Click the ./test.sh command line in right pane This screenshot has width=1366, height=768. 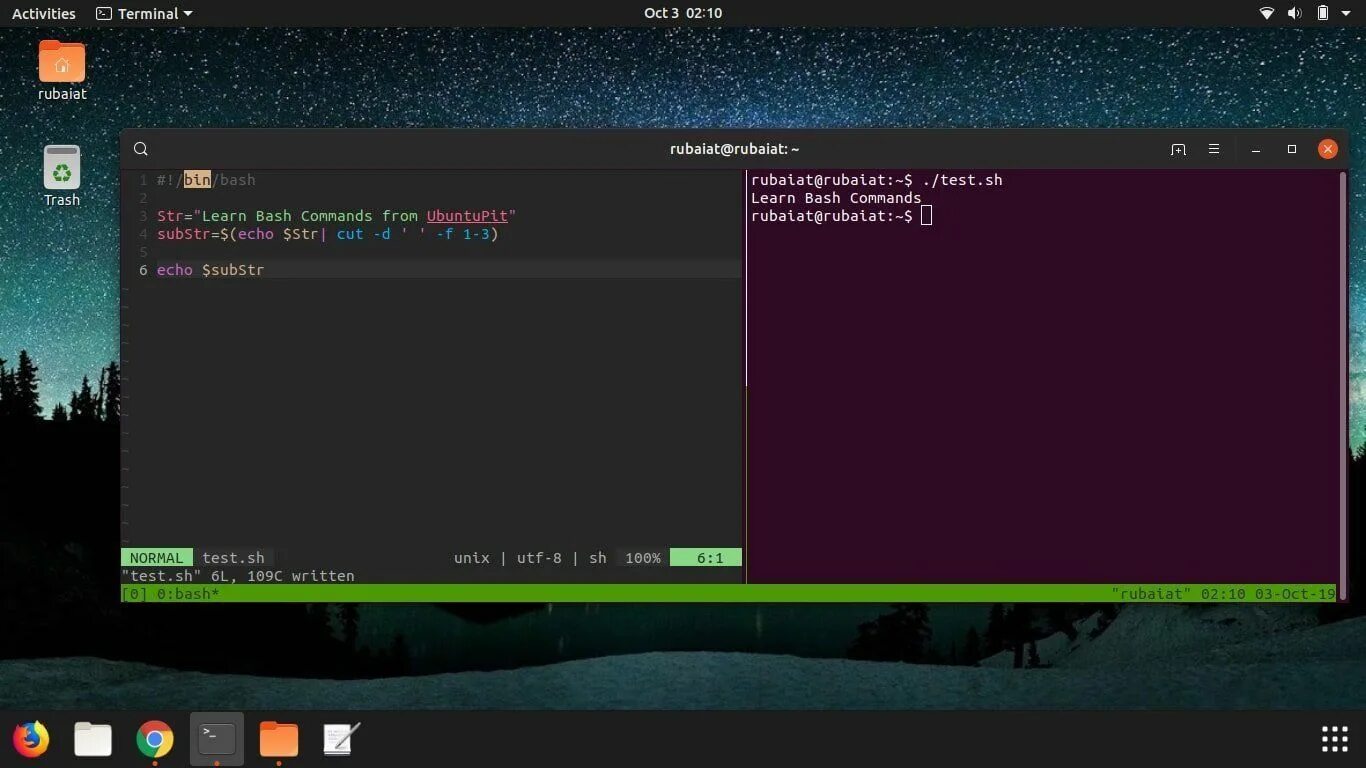click(876, 180)
